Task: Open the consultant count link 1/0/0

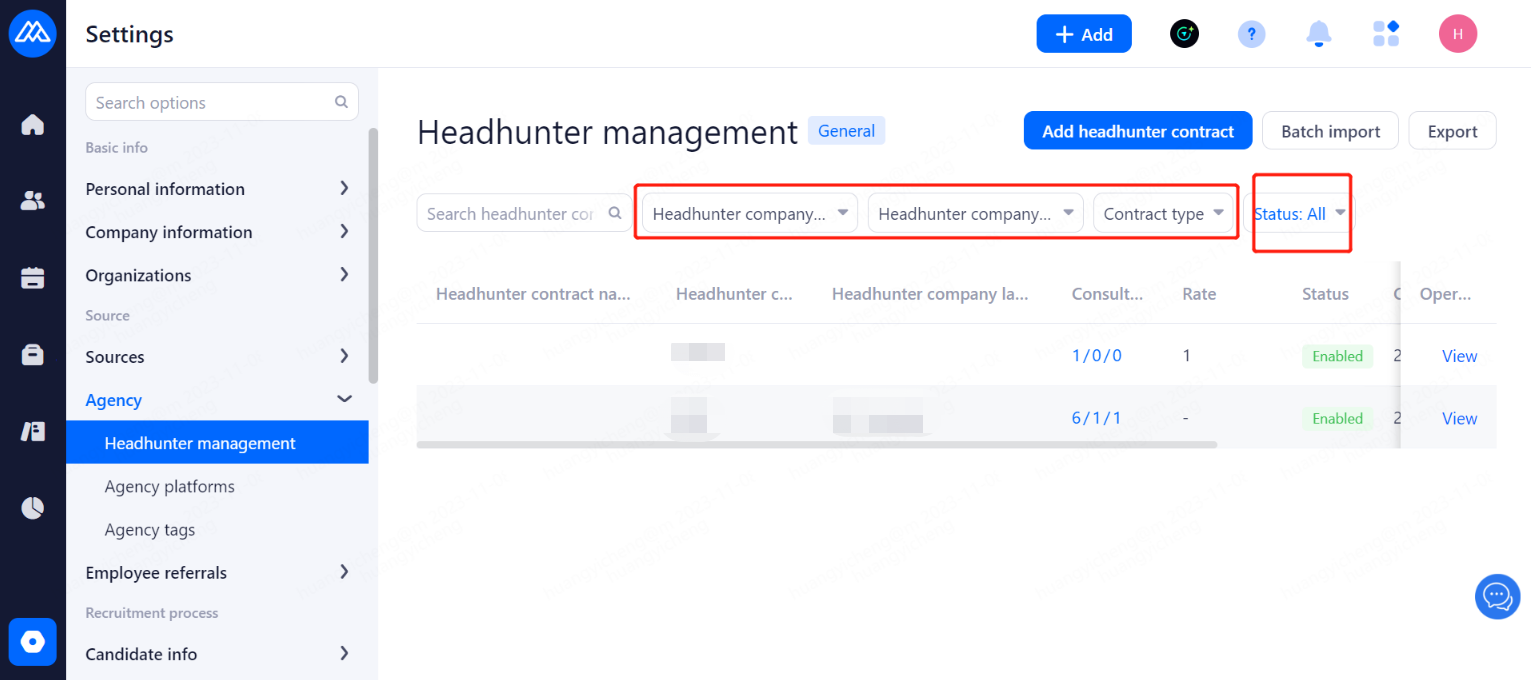Action: tap(1097, 355)
